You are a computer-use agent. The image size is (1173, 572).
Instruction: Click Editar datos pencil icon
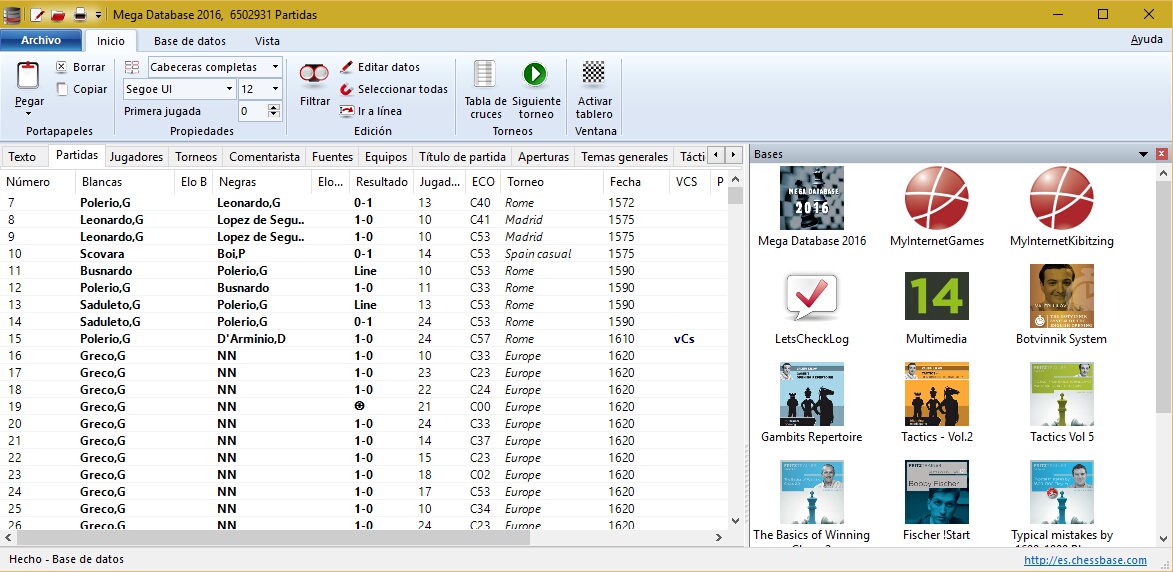(346, 67)
